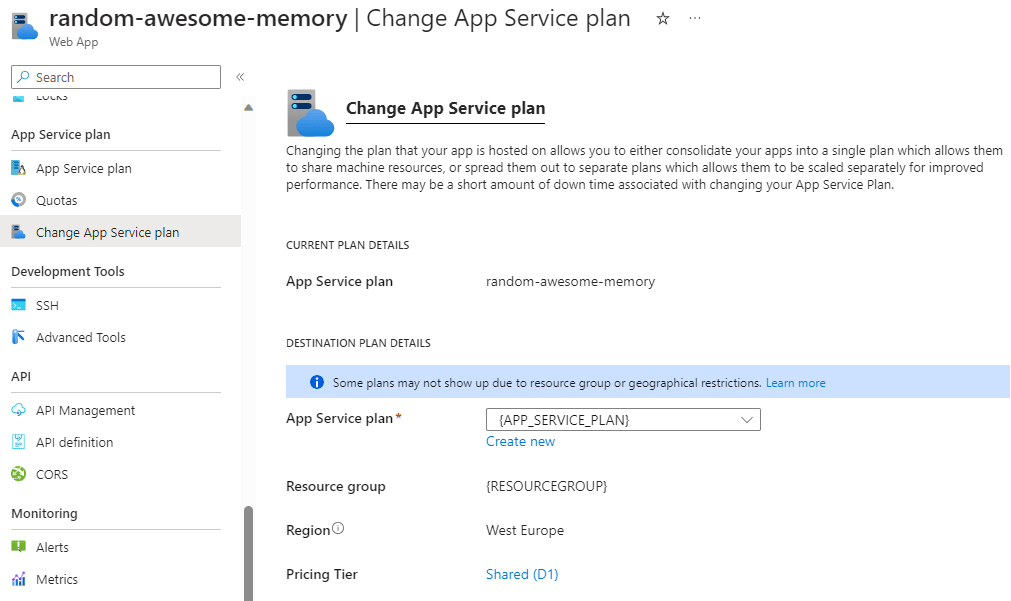Image resolution: width=1011 pixels, height=601 pixels.
Task: Favorite this page with the star icon
Action: pos(662,19)
